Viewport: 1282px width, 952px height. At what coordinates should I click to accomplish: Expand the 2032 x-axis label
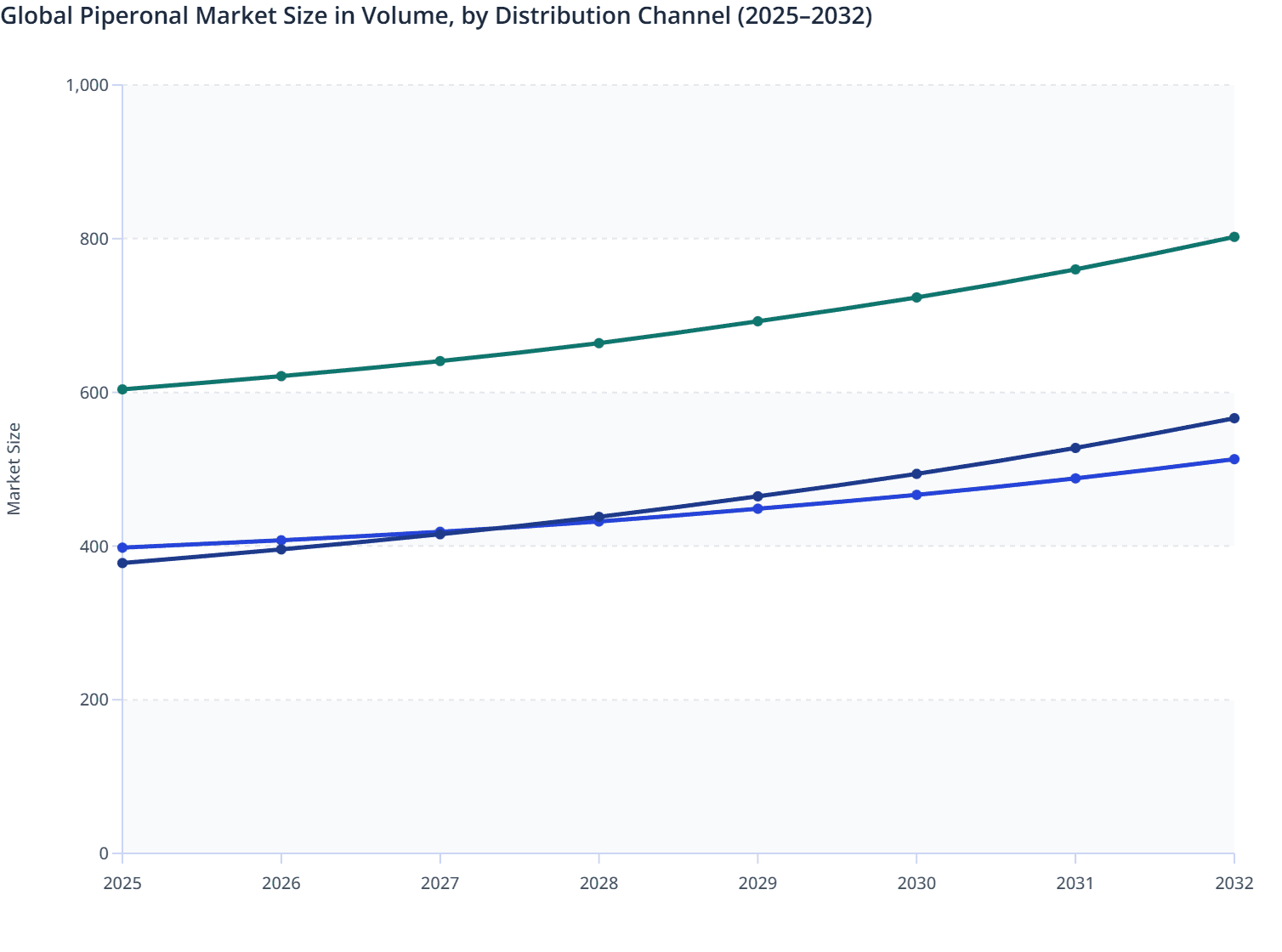[1234, 884]
